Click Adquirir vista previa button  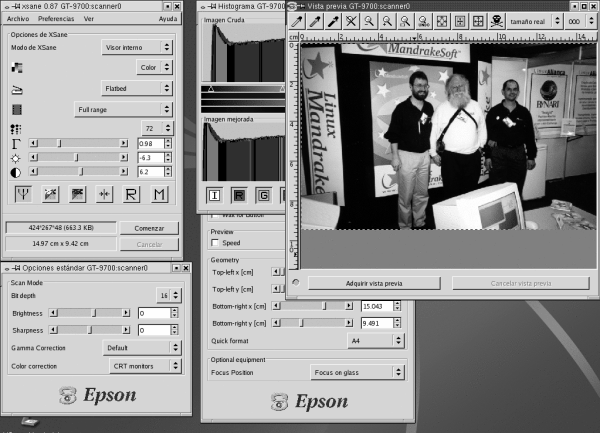[x=374, y=283]
